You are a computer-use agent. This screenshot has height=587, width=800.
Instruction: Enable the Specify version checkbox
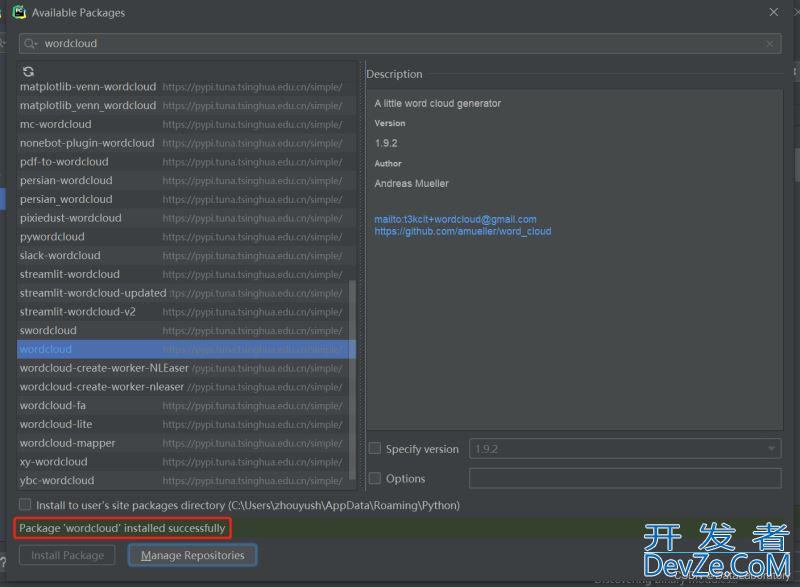375,448
